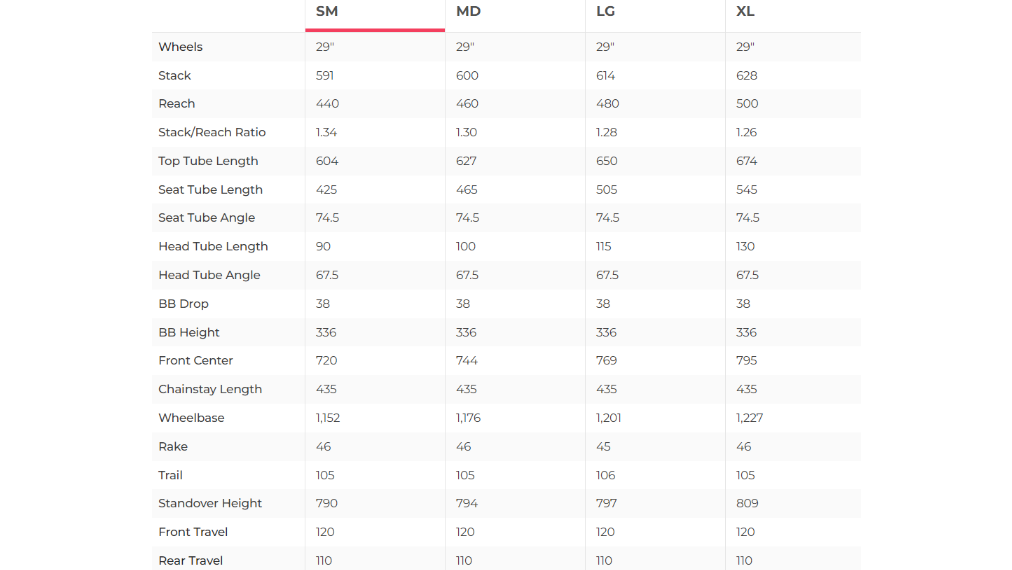The width and height of the screenshot is (1012, 570).
Task: Select the SM size tab
Action: point(327,12)
